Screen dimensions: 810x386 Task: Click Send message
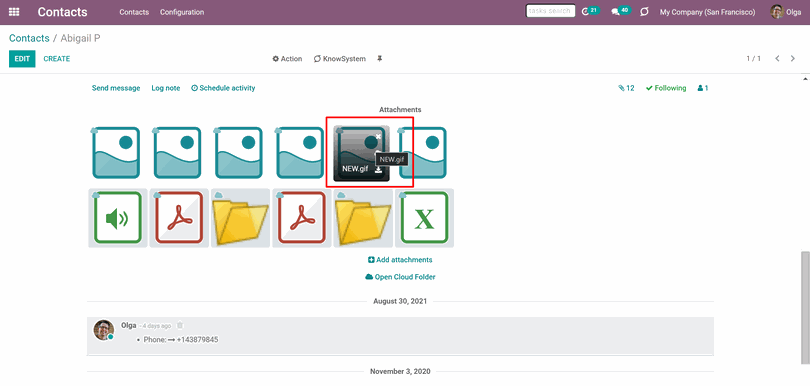(116, 88)
